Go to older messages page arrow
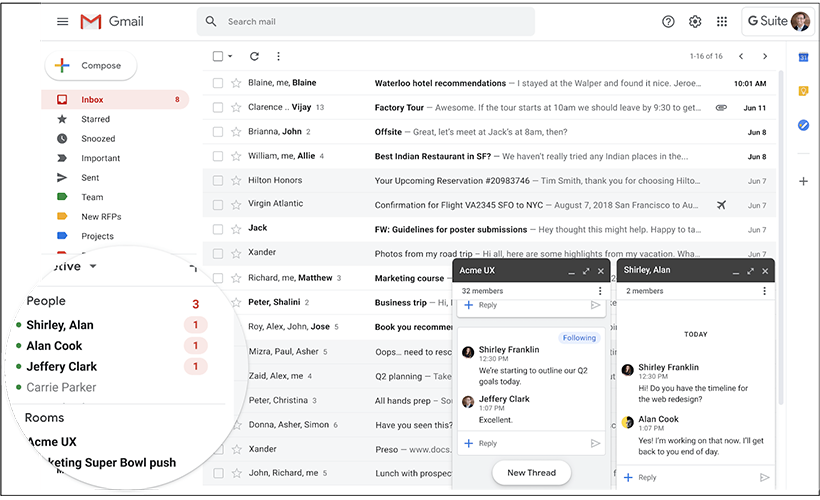The image size is (820, 500). (765, 56)
